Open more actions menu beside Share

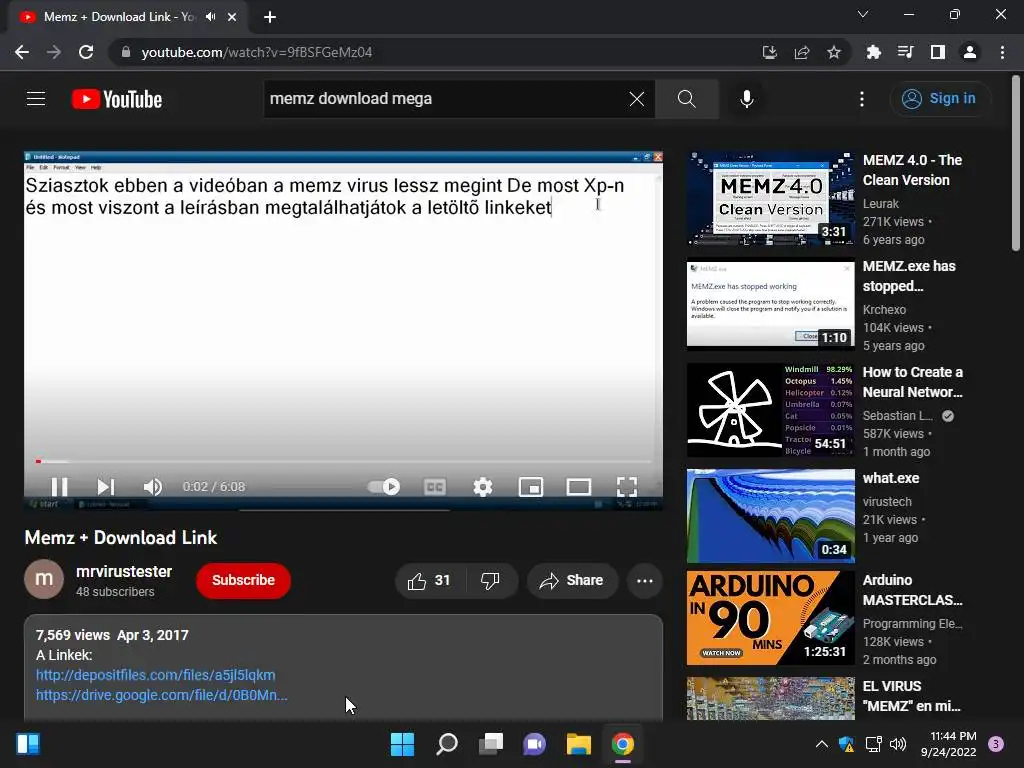[645, 581]
